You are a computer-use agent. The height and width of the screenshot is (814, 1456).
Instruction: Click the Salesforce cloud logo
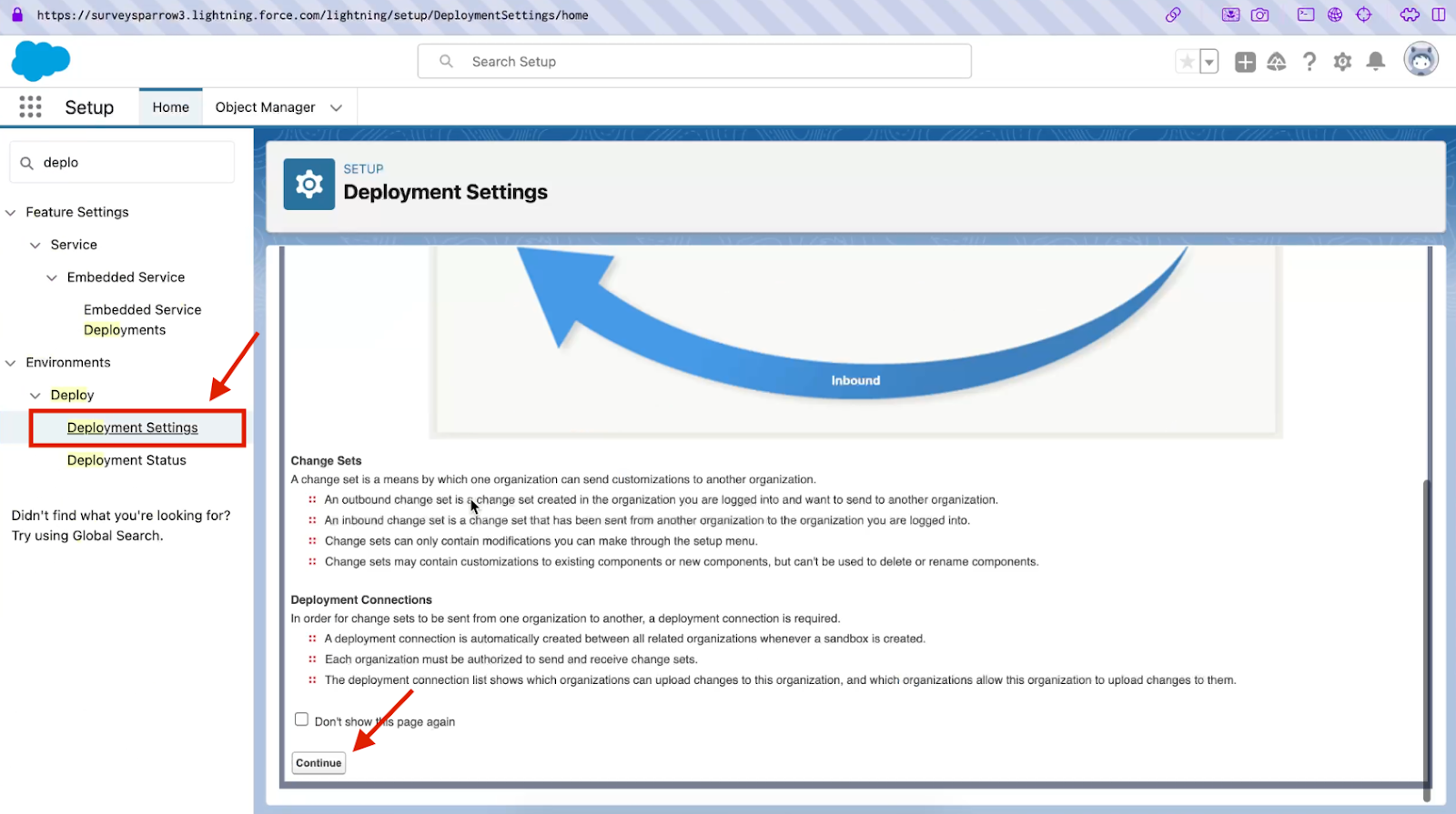40,61
